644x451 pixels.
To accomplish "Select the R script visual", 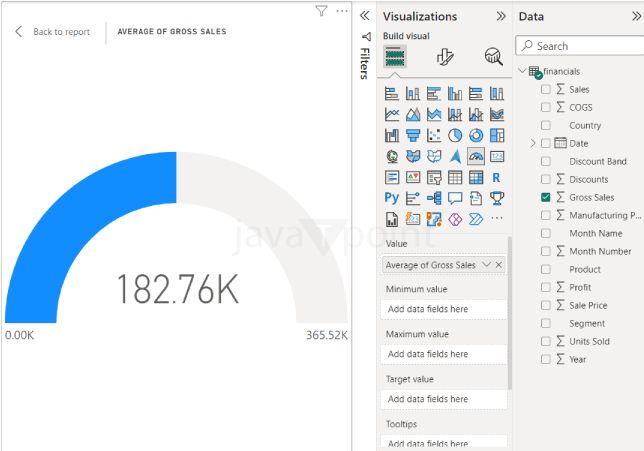I will click(497, 177).
